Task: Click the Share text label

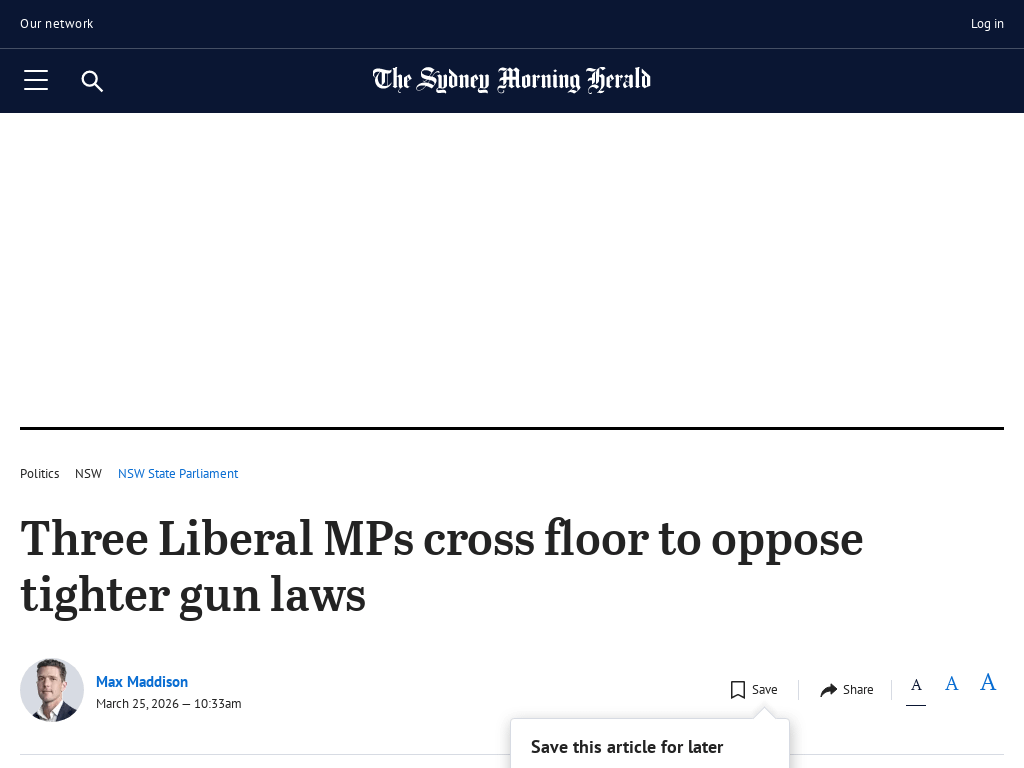Action: tap(858, 690)
